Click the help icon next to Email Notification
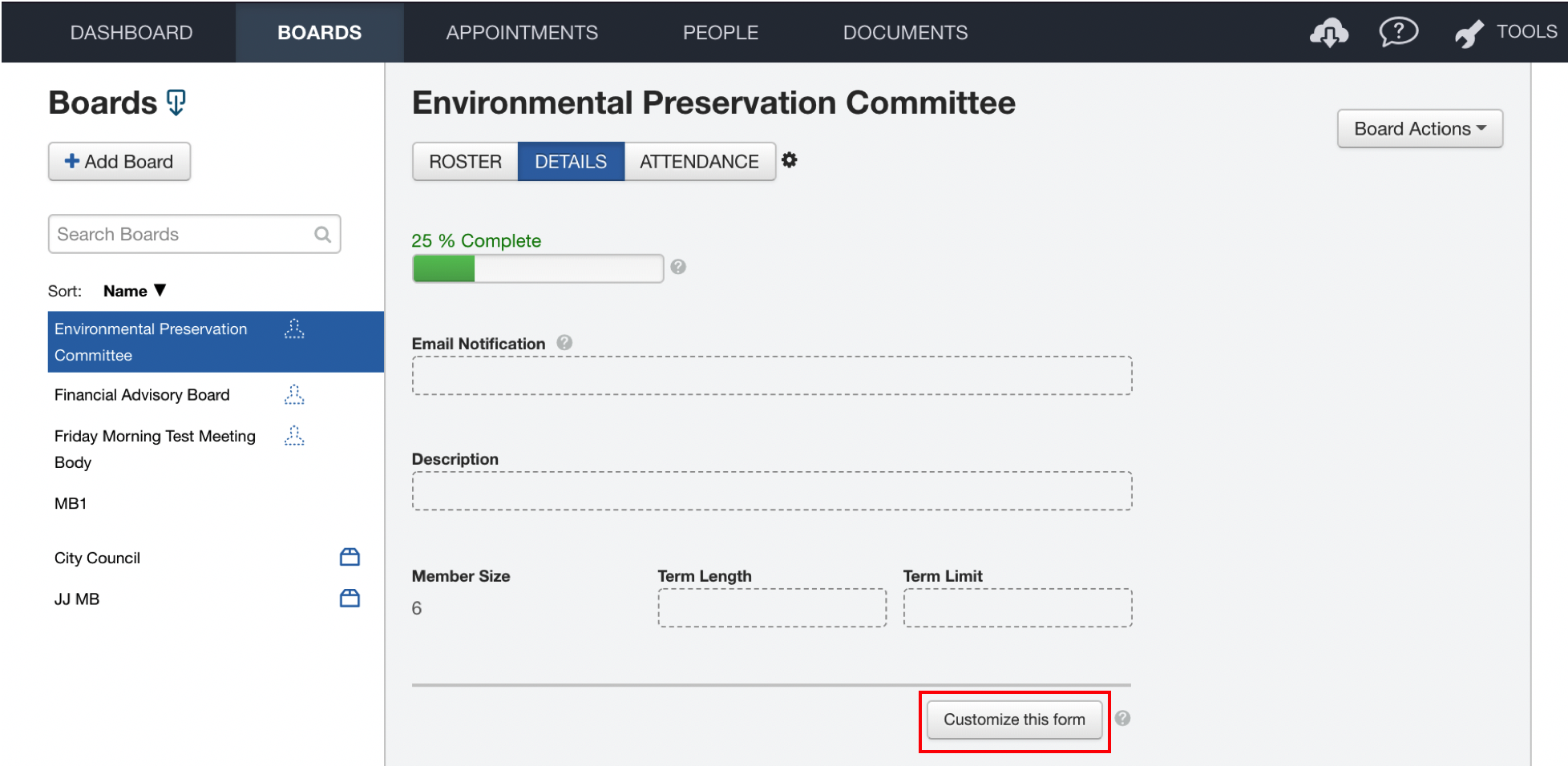Viewport: 1568px width, 766px height. point(564,342)
